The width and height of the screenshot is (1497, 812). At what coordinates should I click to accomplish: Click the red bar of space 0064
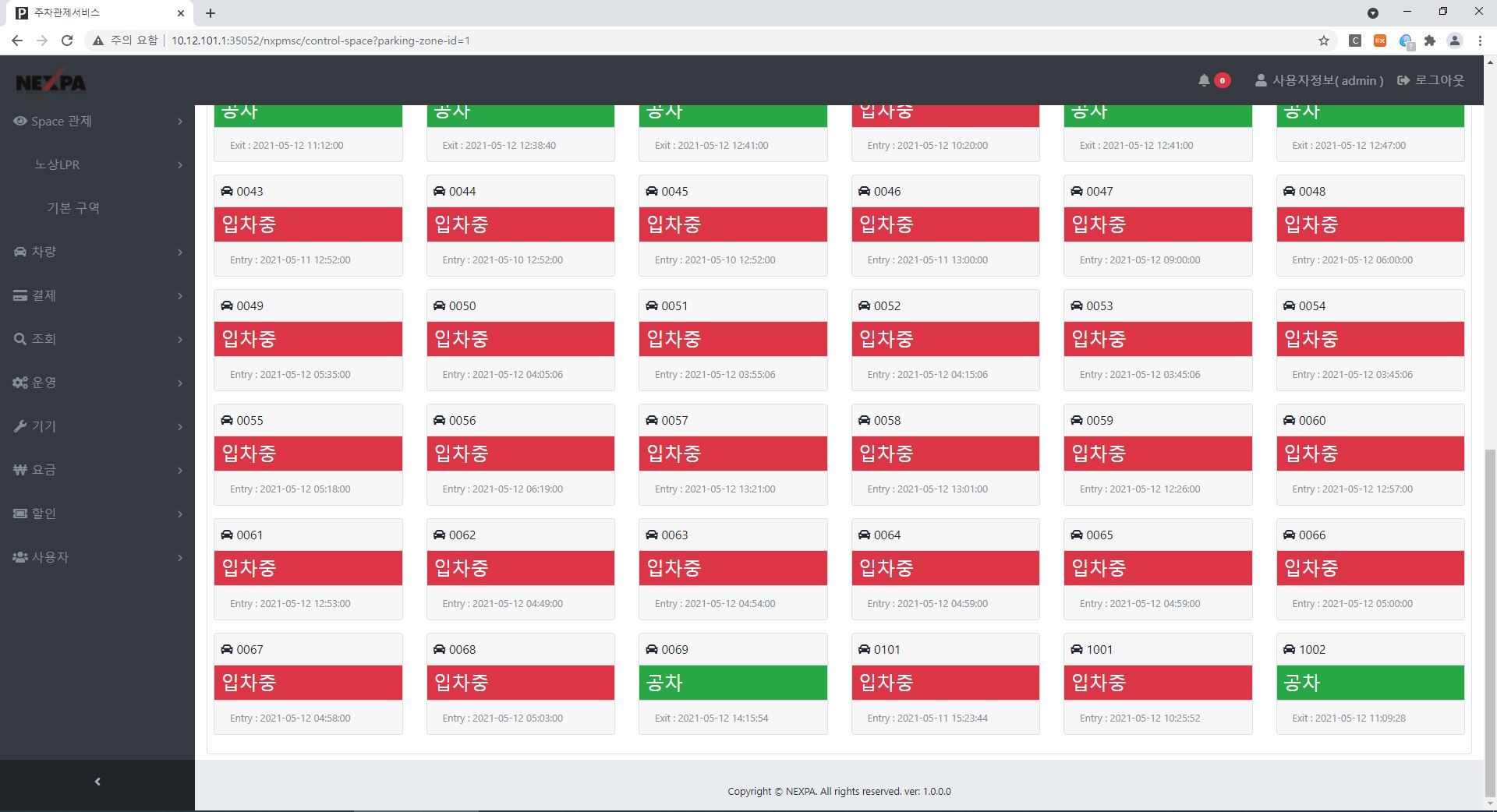pyautogui.click(x=946, y=568)
